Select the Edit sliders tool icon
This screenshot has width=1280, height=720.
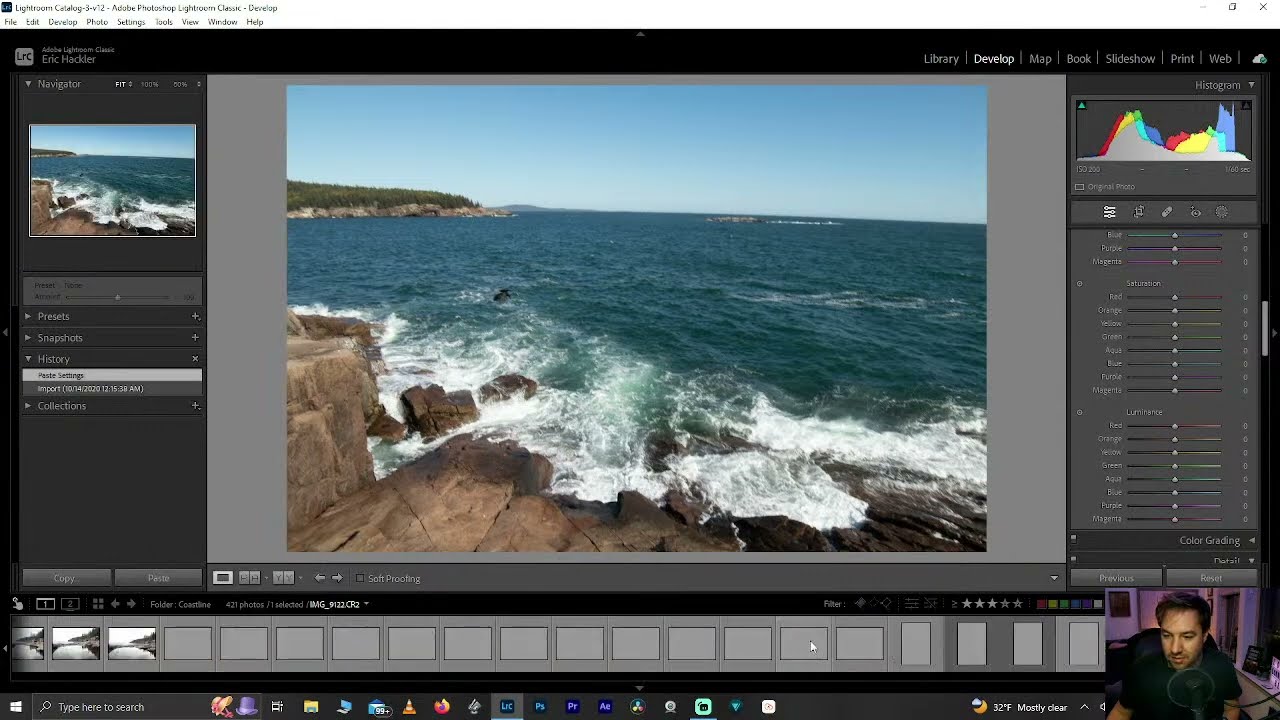1109,212
